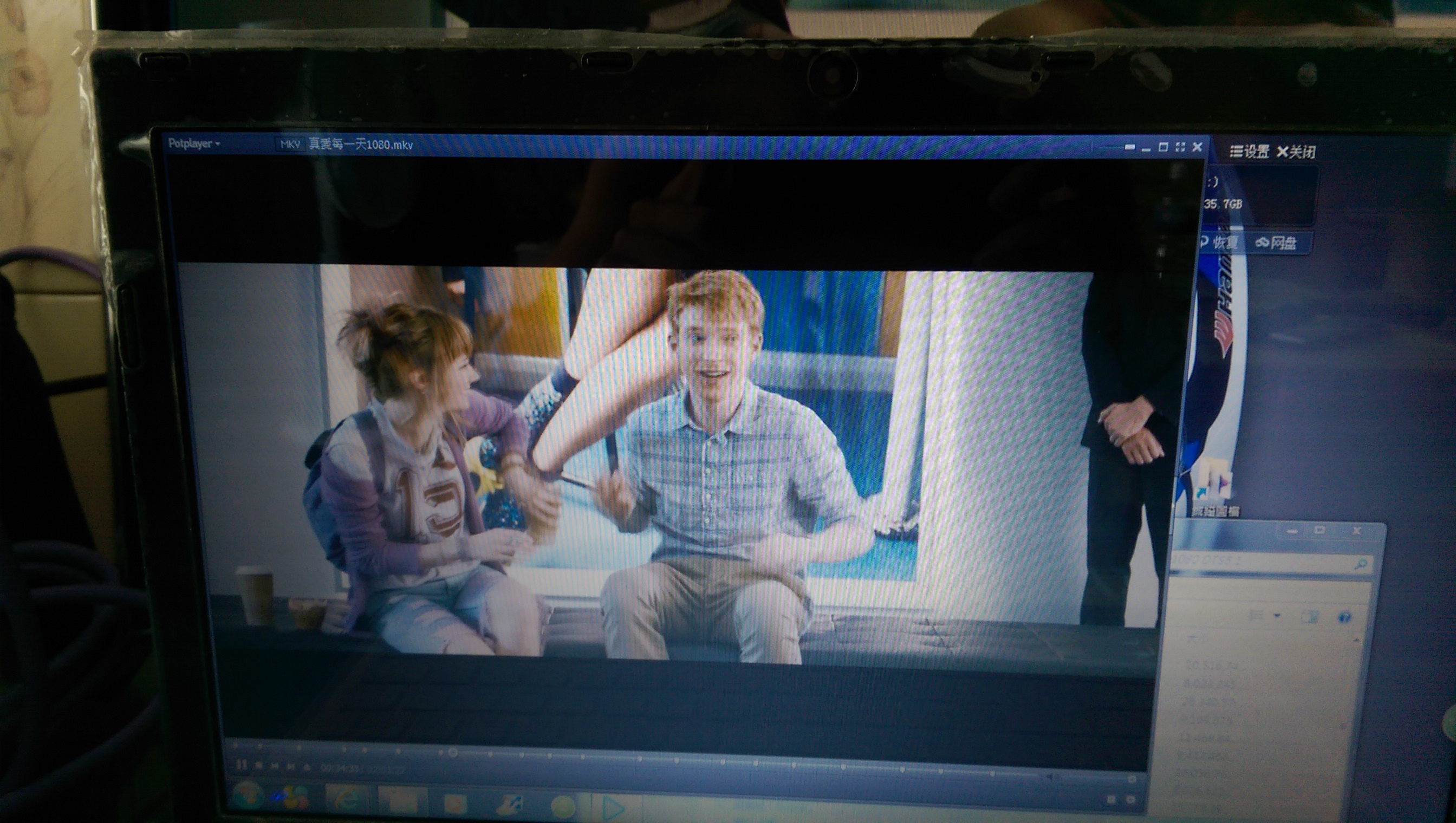
Task: Open view options dropdown arrow in Explorer
Action: (1277, 616)
